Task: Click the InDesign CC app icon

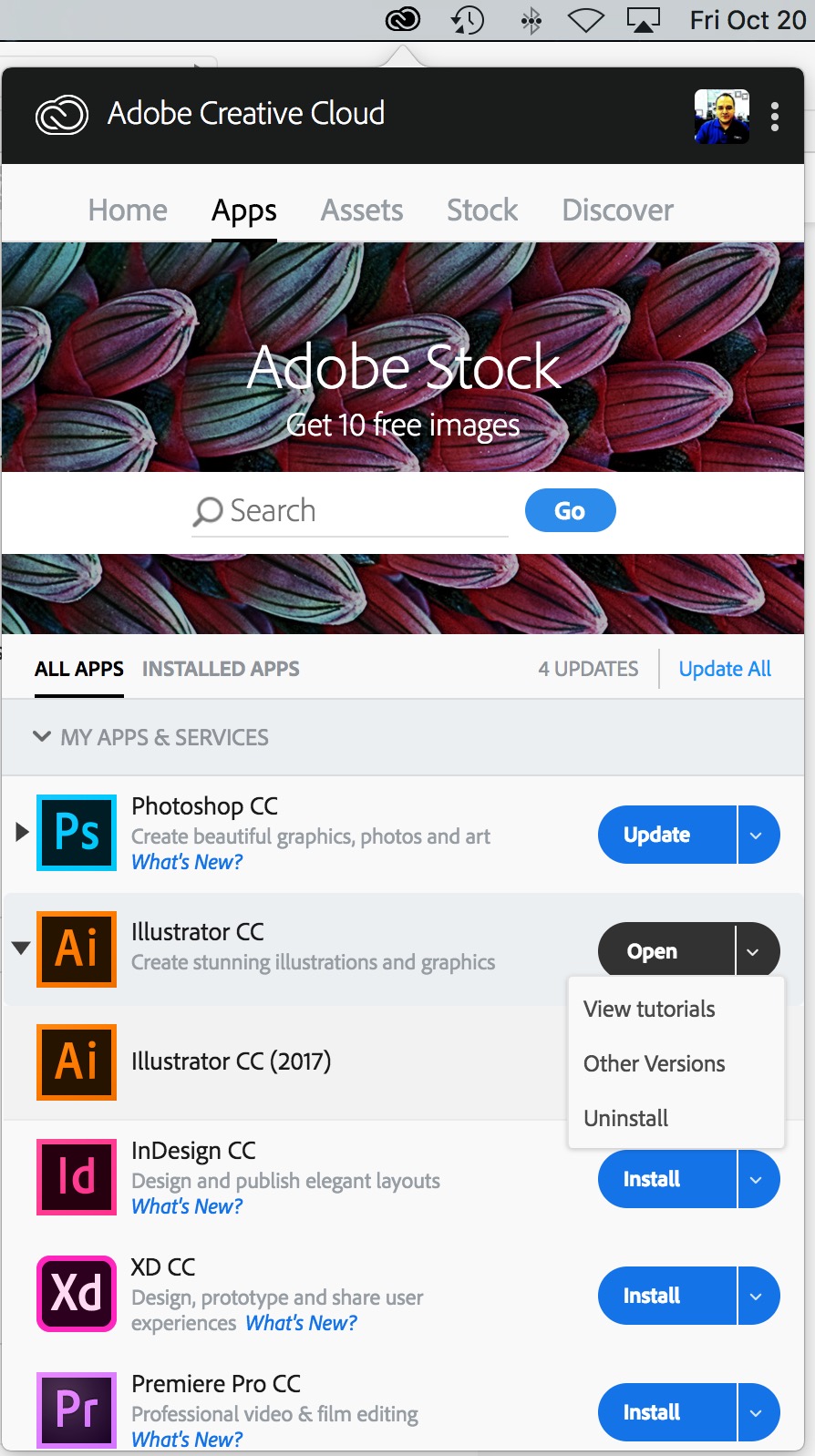Action: [77, 1177]
